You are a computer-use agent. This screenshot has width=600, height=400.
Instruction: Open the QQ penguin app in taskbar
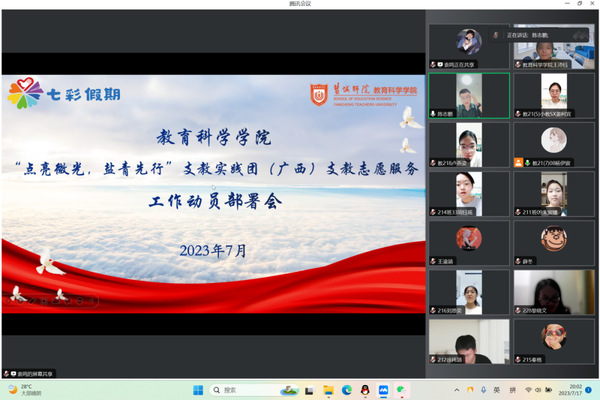[x=364, y=390]
